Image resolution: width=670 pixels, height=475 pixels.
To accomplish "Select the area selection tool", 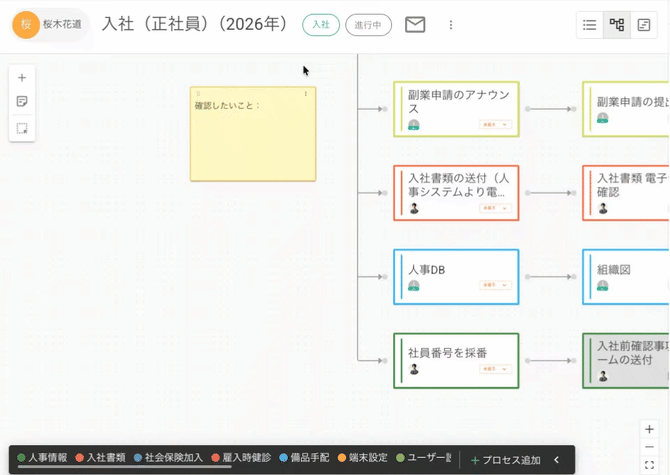I will click(22, 128).
